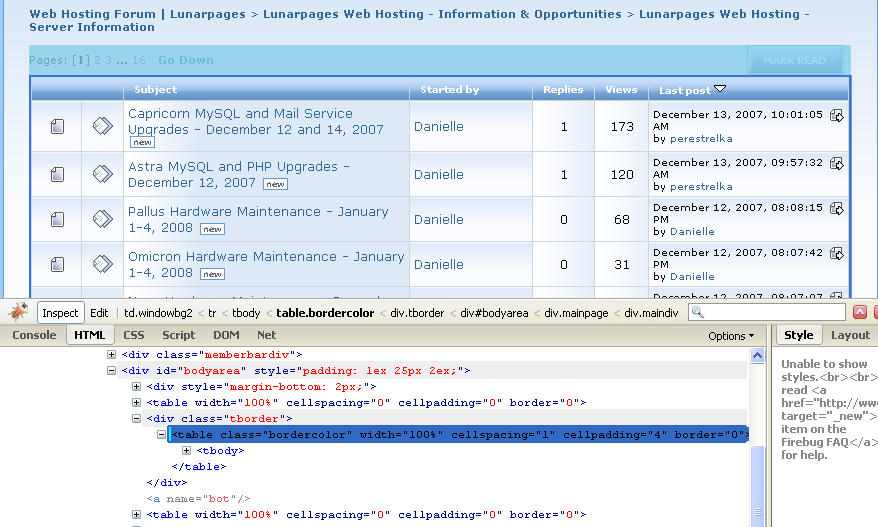Click the 'new' badge on Astra topic
Viewport: 878px width, 527px height.
[x=275, y=184]
